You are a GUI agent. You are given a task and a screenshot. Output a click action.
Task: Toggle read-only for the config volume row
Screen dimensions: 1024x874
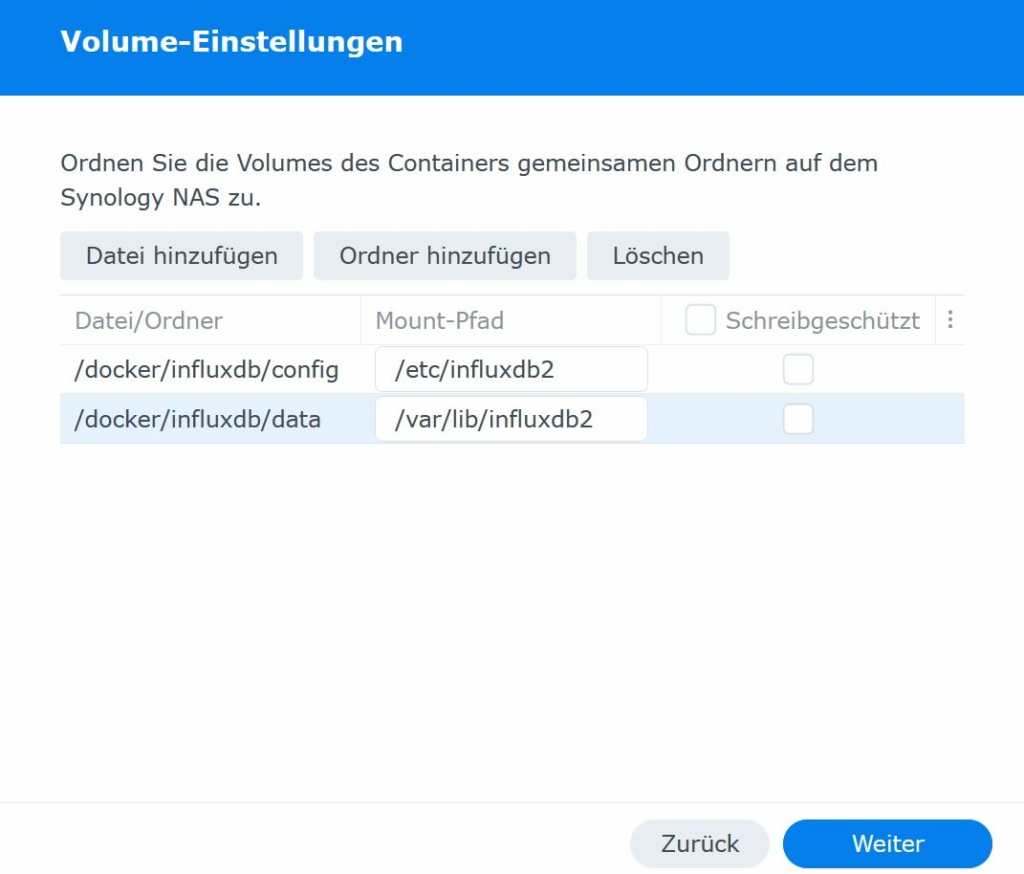798,369
